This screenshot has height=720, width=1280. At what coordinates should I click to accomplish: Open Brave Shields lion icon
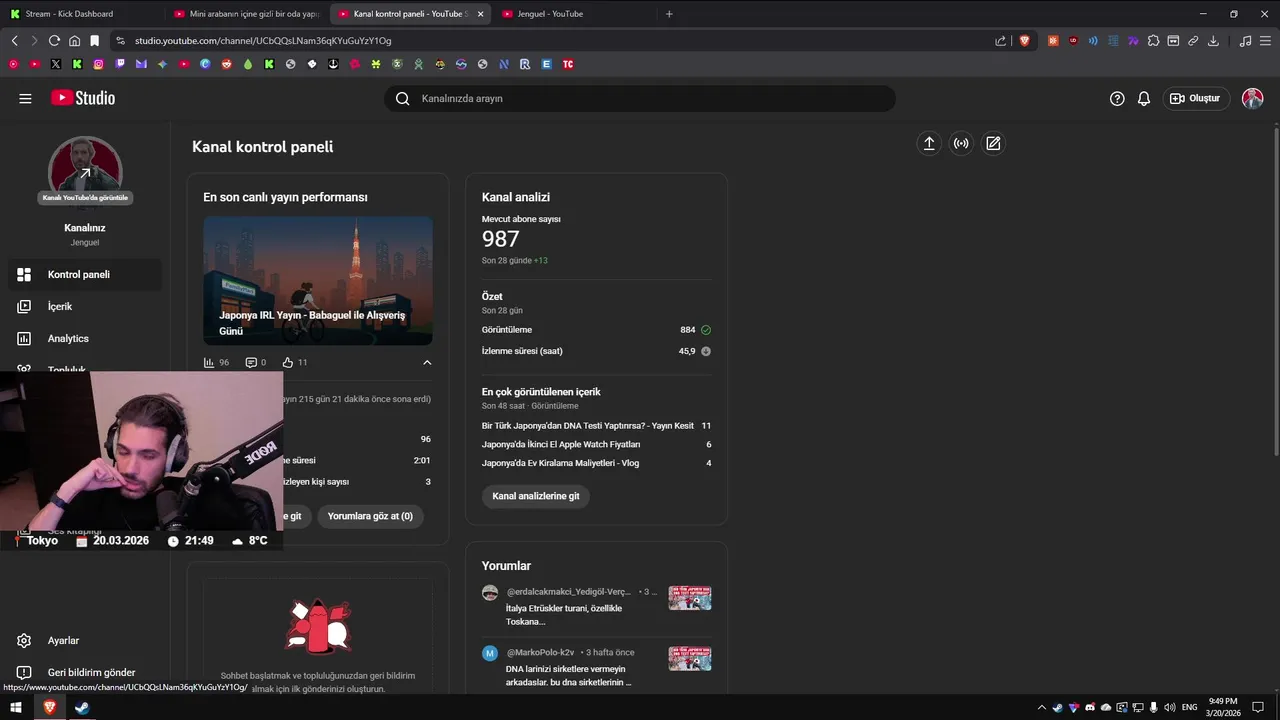click(x=1024, y=41)
